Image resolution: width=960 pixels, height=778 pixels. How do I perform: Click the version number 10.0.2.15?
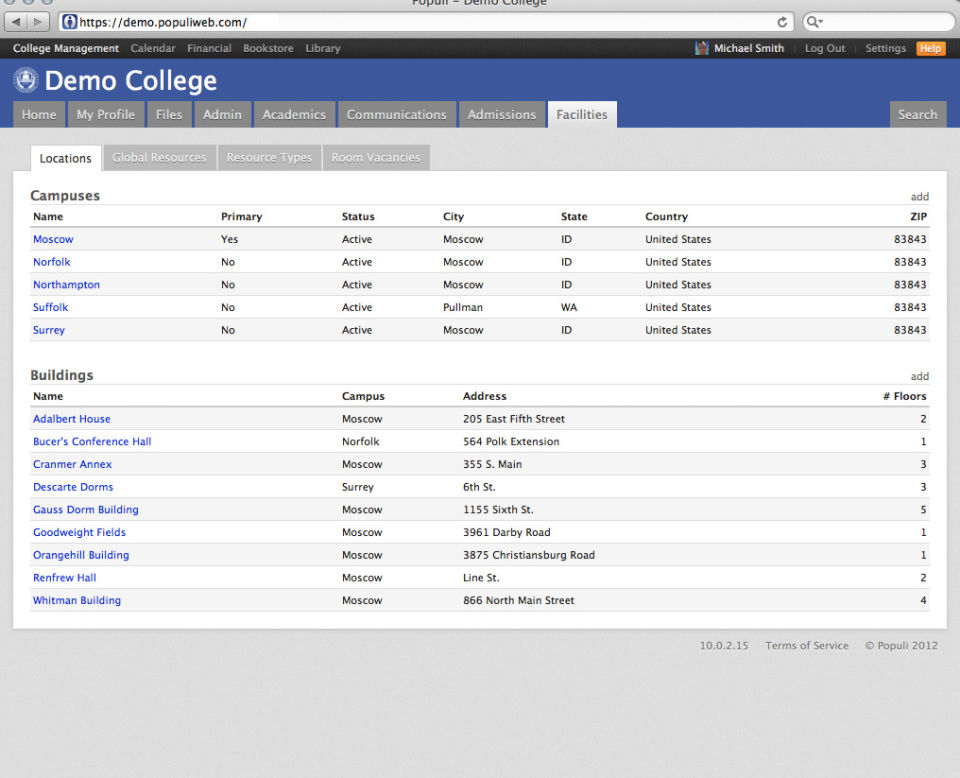click(x=724, y=646)
